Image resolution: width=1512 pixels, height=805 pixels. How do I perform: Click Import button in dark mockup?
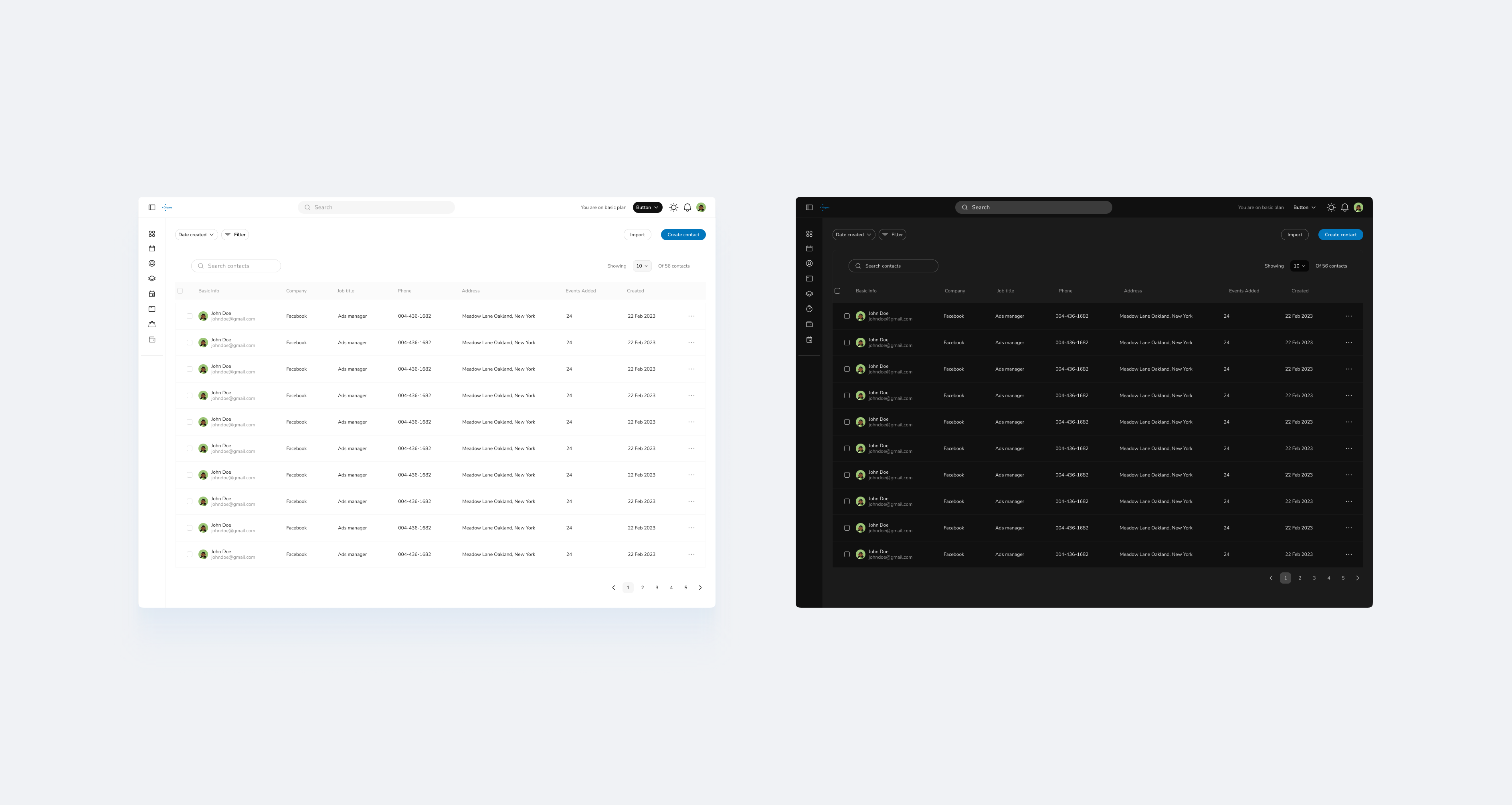point(1295,234)
